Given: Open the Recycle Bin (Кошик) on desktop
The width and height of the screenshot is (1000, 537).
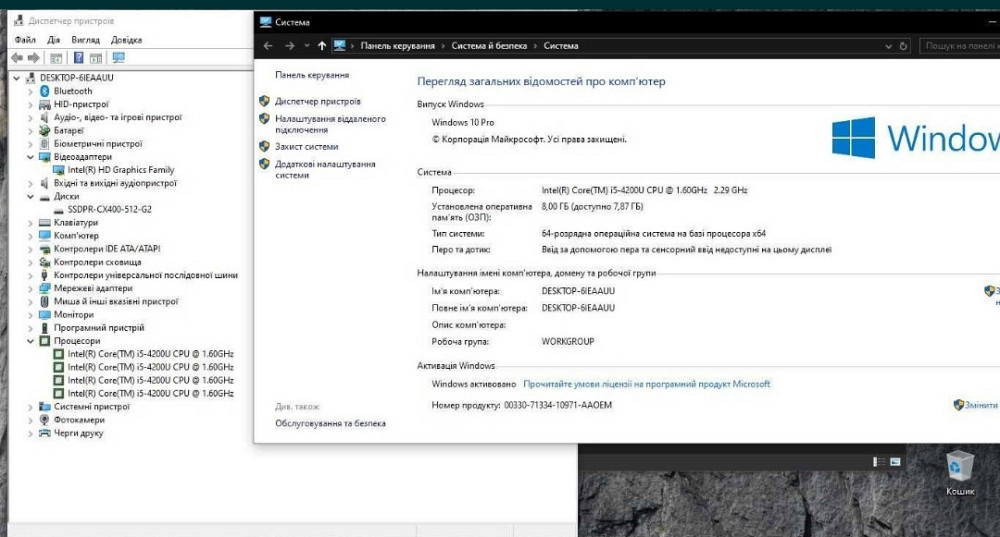Looking at the screenshot, I should click(960, 470).
